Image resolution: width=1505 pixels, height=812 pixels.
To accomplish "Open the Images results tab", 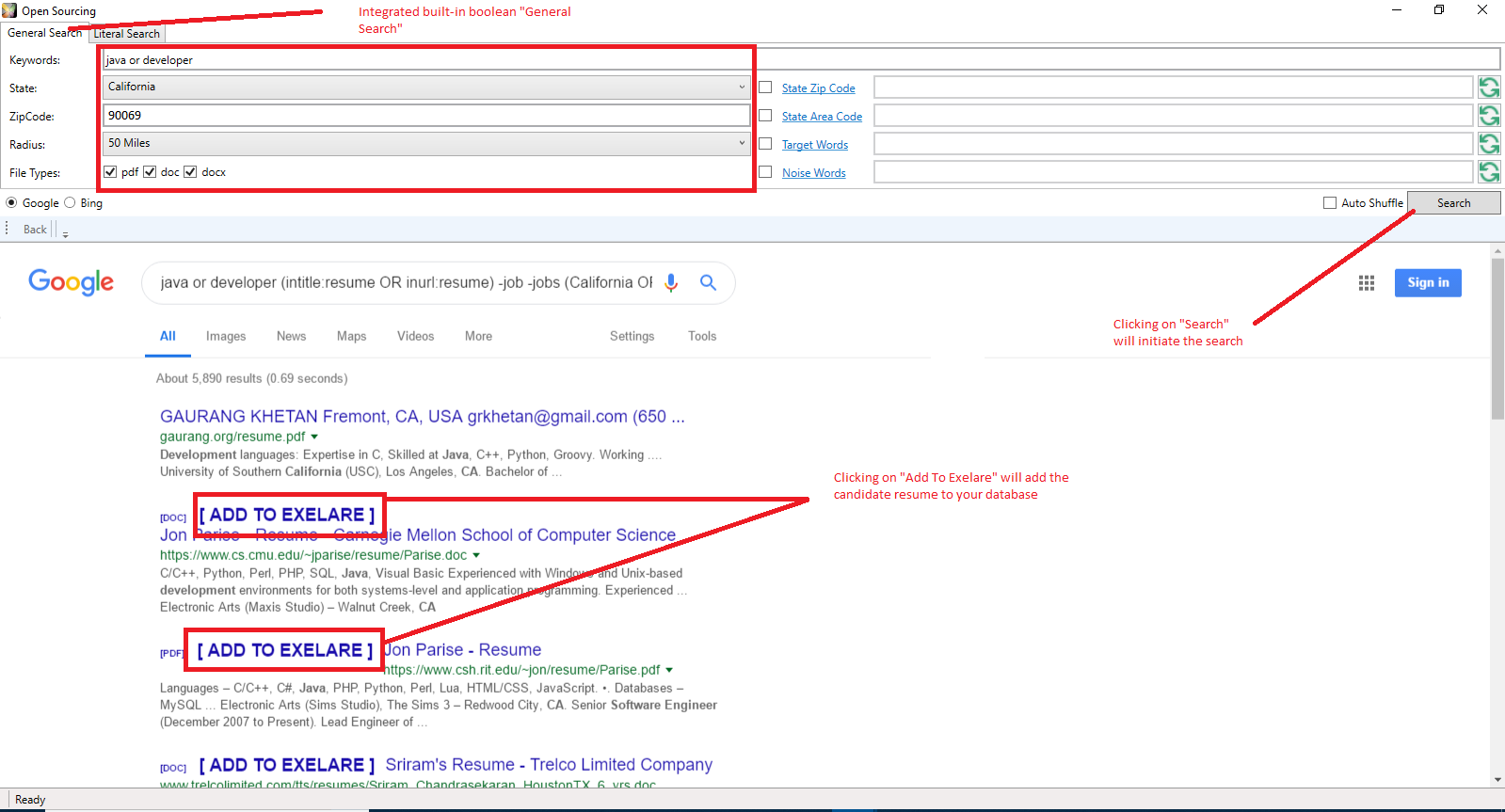I will (226, 336).
